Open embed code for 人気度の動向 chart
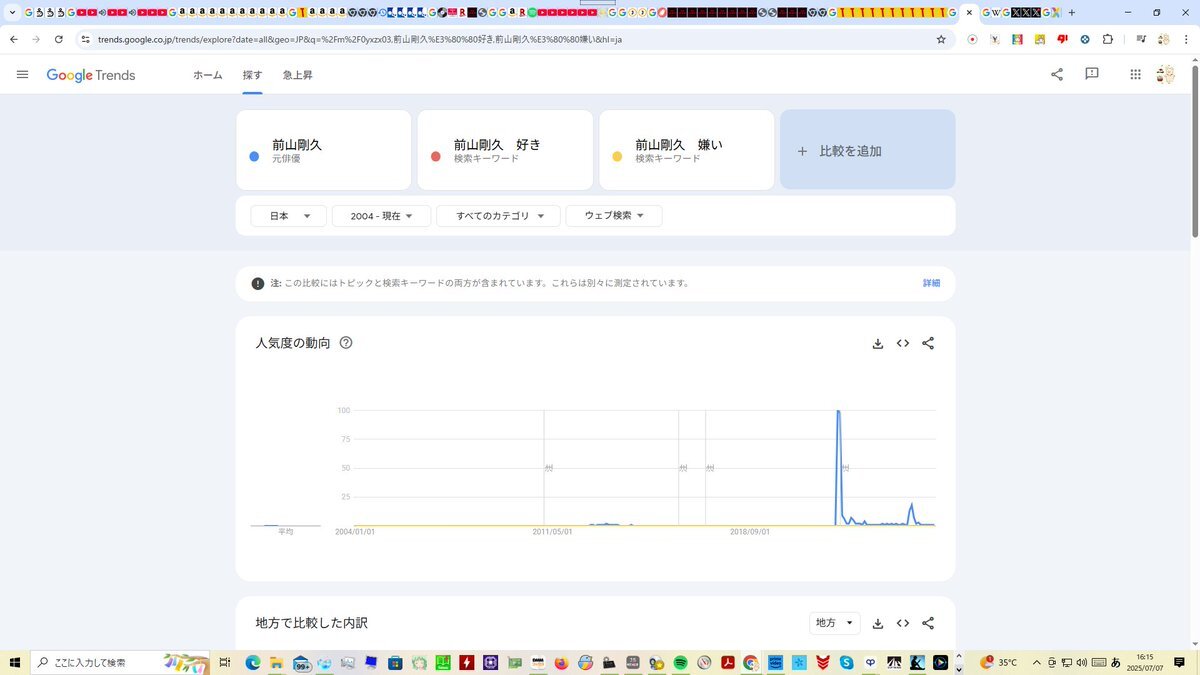The height and width of the screenshot is (675, 1200). point(903,343)
